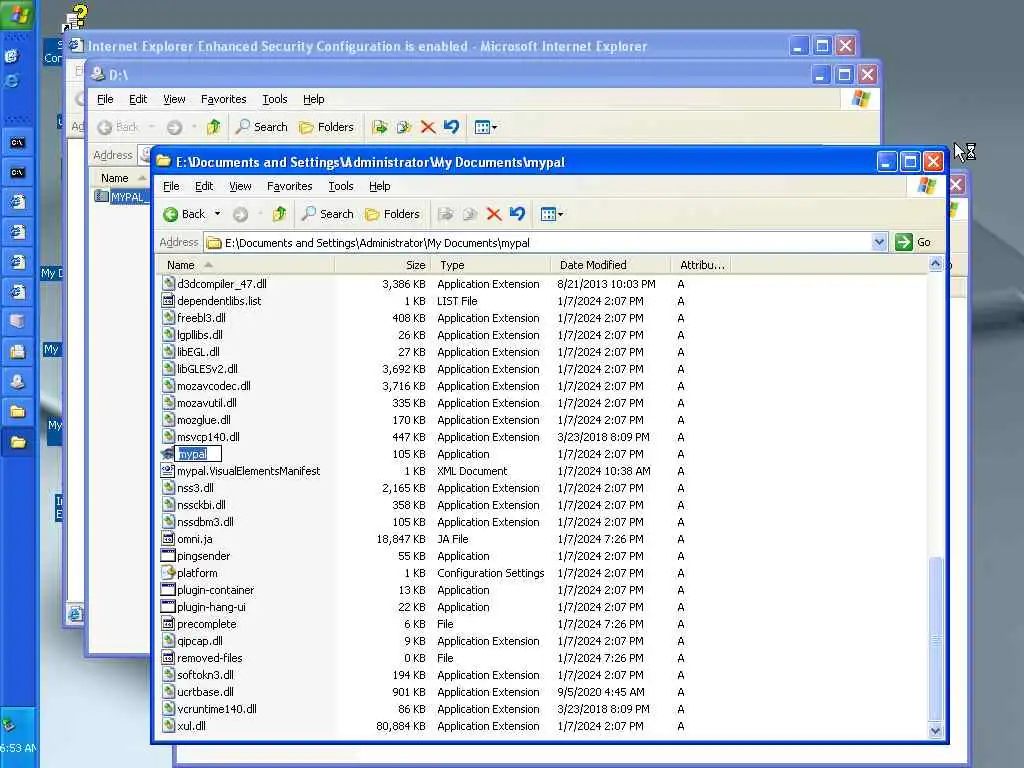Click the Windows Start button

click(18, 14)
